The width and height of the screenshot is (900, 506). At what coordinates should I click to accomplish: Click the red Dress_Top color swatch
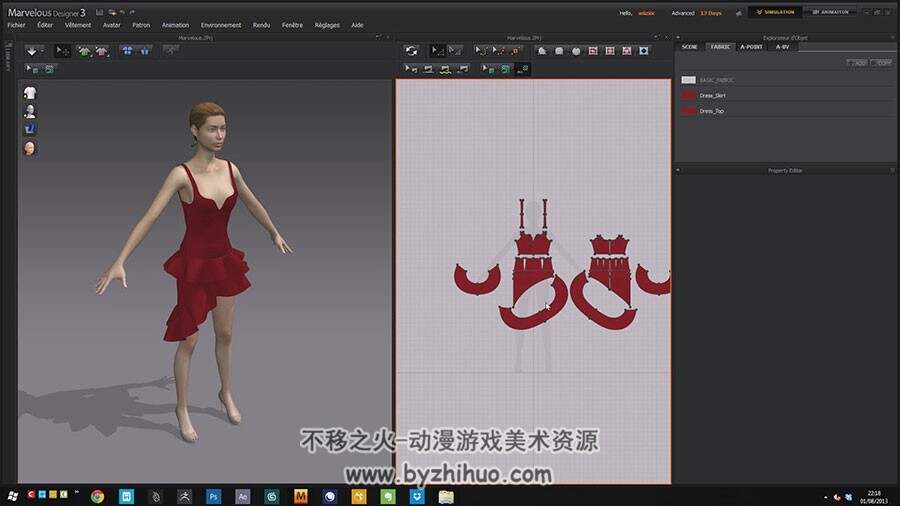pyautogui.click(x=688, y=111)
